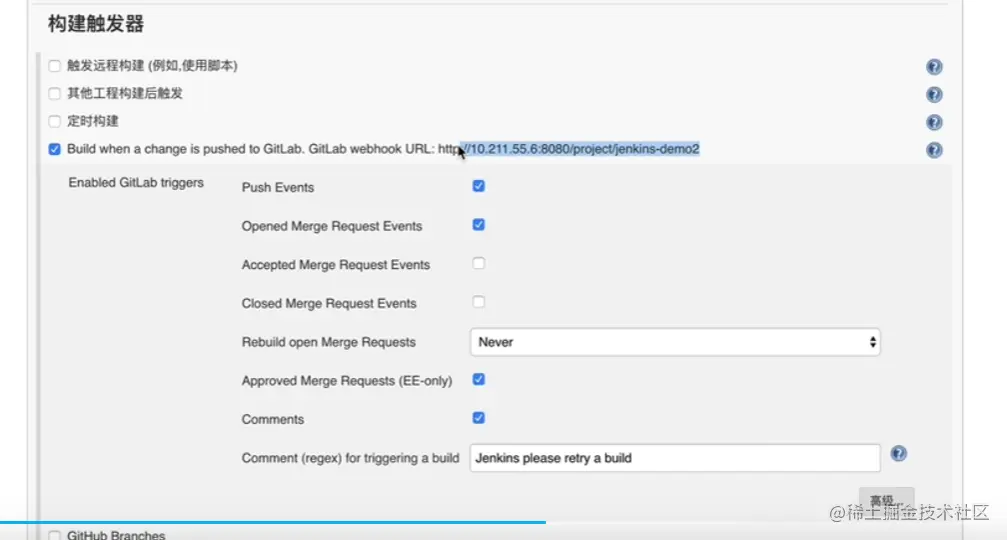Toggle Push Events checkbox
Viewport: 1007px width, 540px height.
(x=478, y=186)
